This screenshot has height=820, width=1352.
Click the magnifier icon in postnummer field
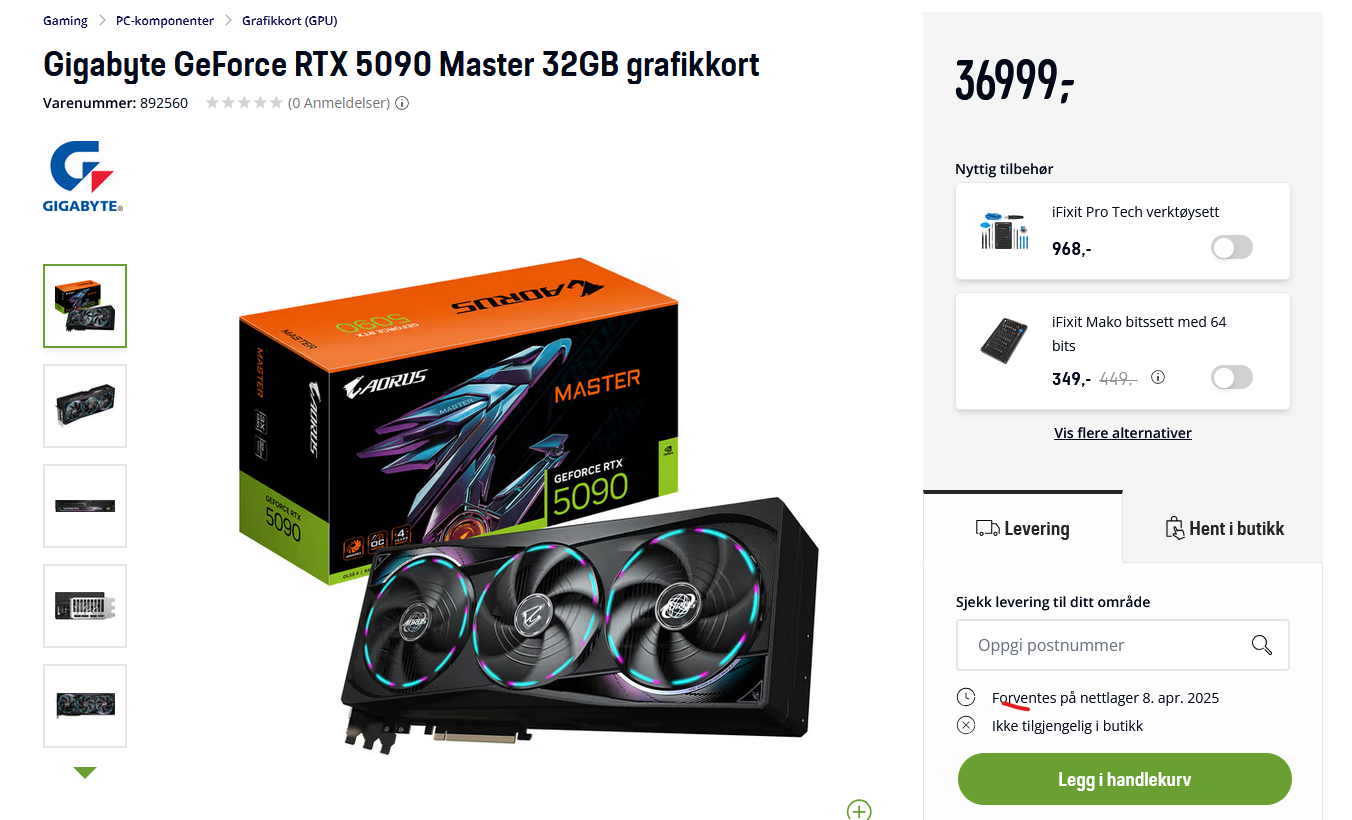coord(1261,645)
